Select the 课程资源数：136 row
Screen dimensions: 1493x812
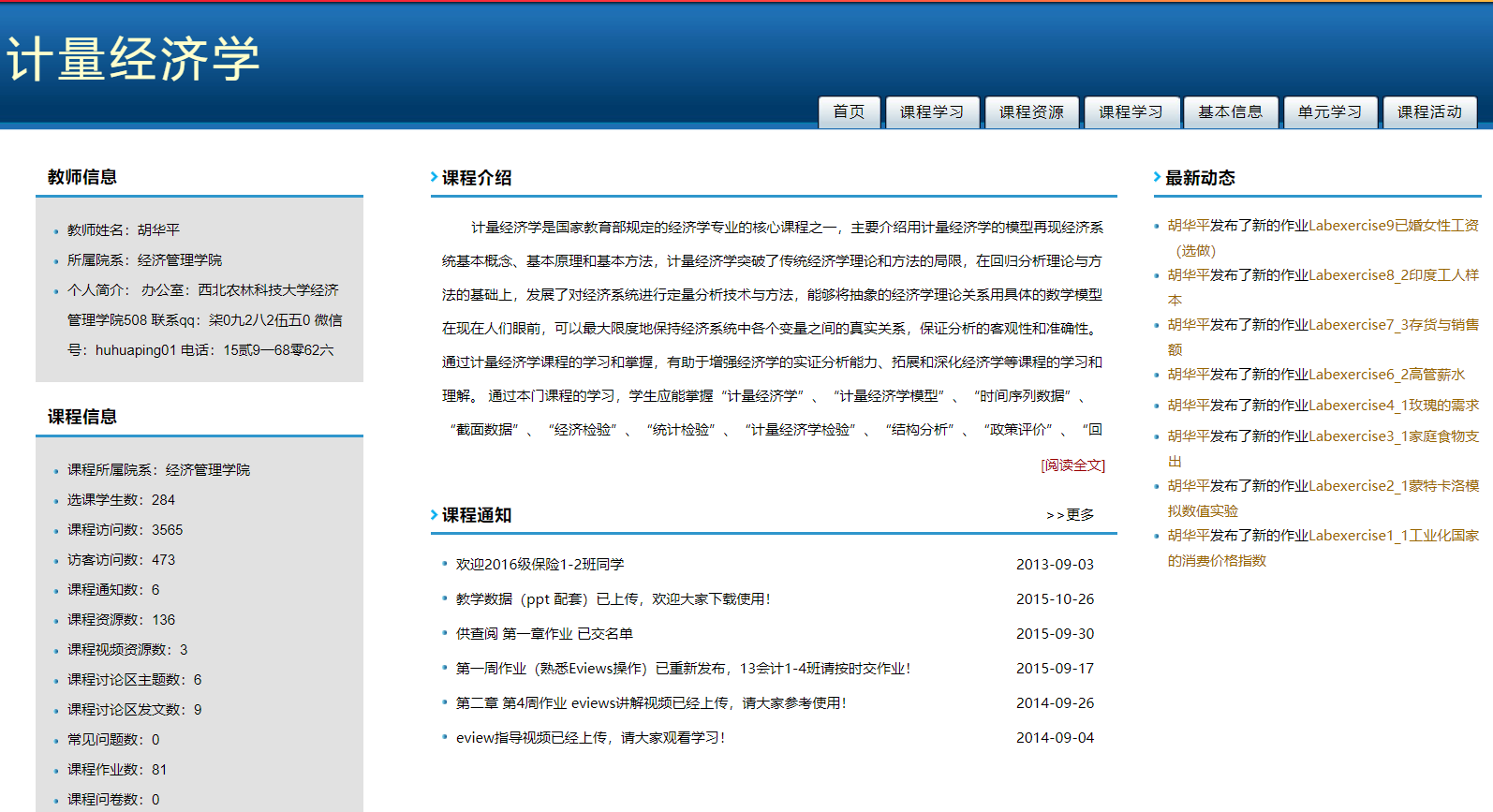click(x=121, y=620)
